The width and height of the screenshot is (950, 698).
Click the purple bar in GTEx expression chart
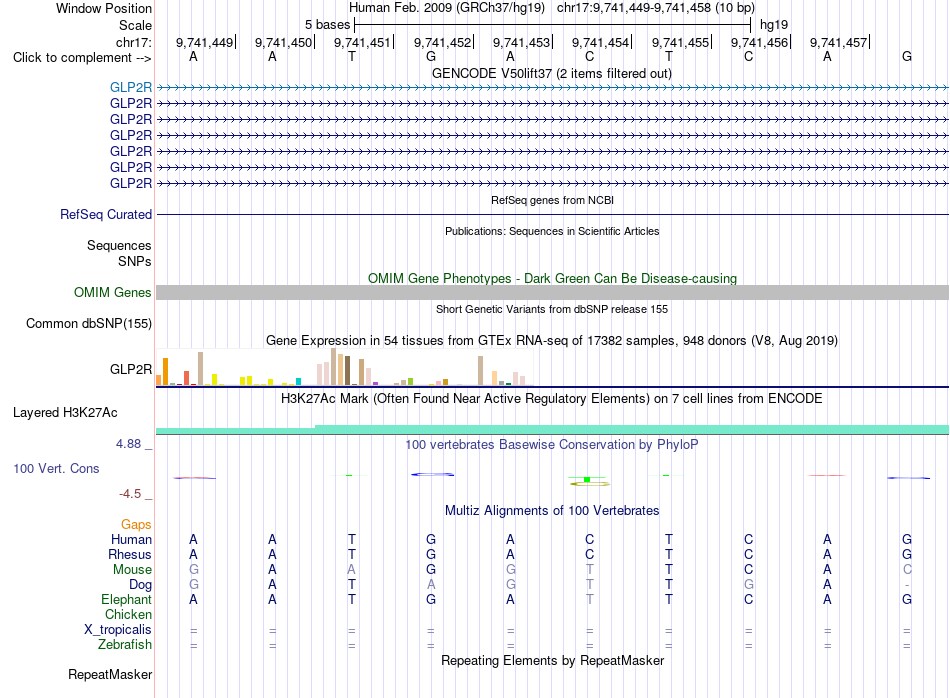click(x=376, y=384)
